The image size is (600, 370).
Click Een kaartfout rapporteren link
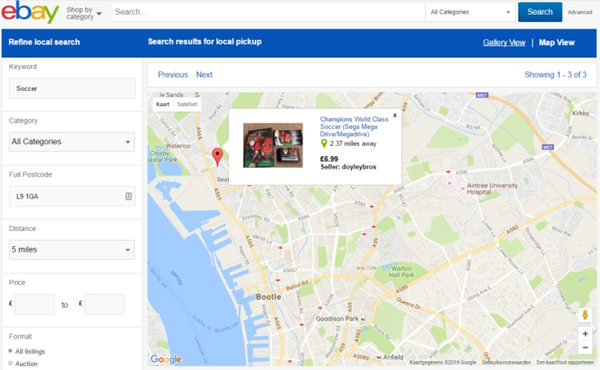(565, 362)
